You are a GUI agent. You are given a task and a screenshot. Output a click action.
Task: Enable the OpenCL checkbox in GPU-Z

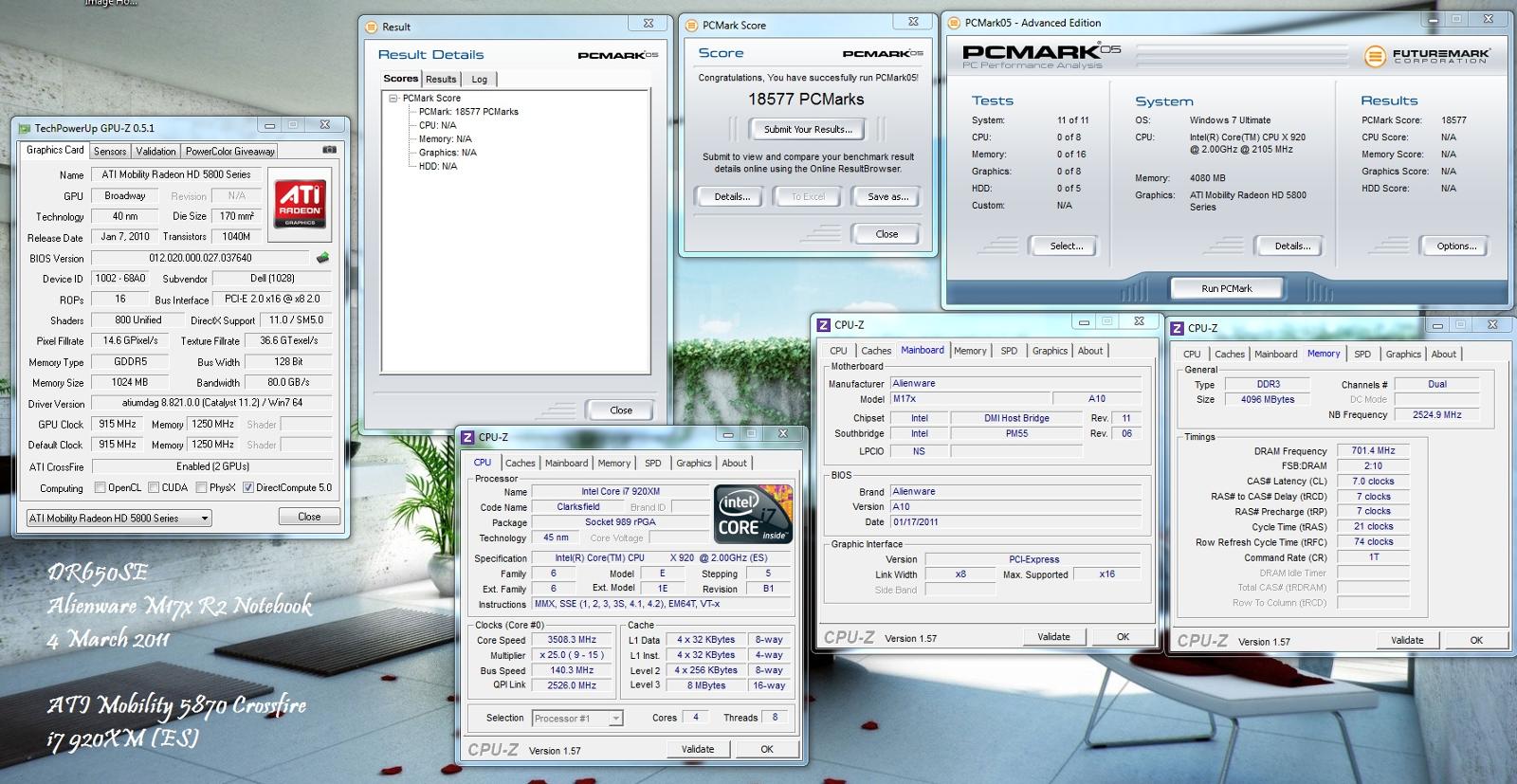click(101, 487)
